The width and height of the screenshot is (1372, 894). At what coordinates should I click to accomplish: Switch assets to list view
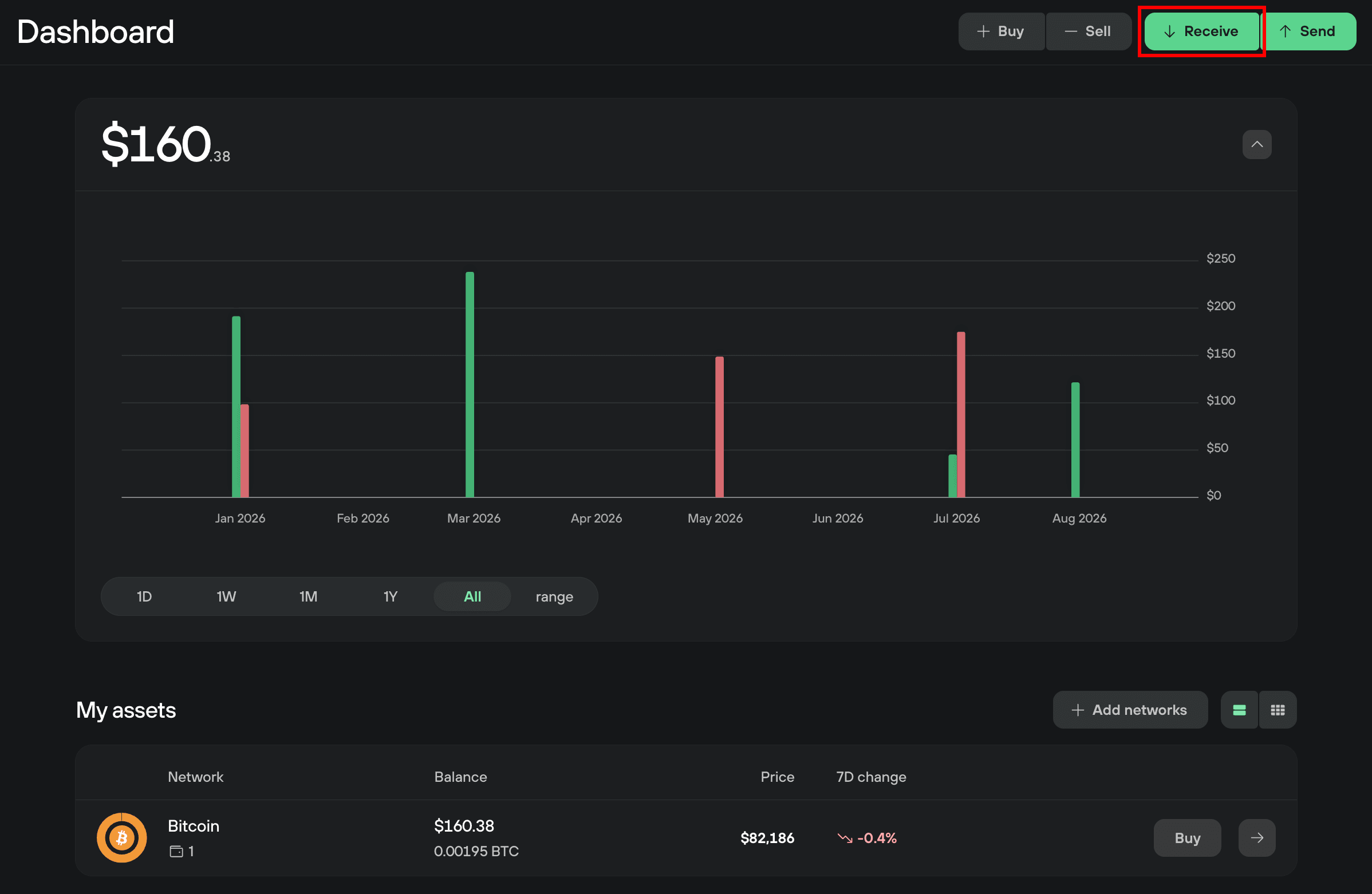1239,710
